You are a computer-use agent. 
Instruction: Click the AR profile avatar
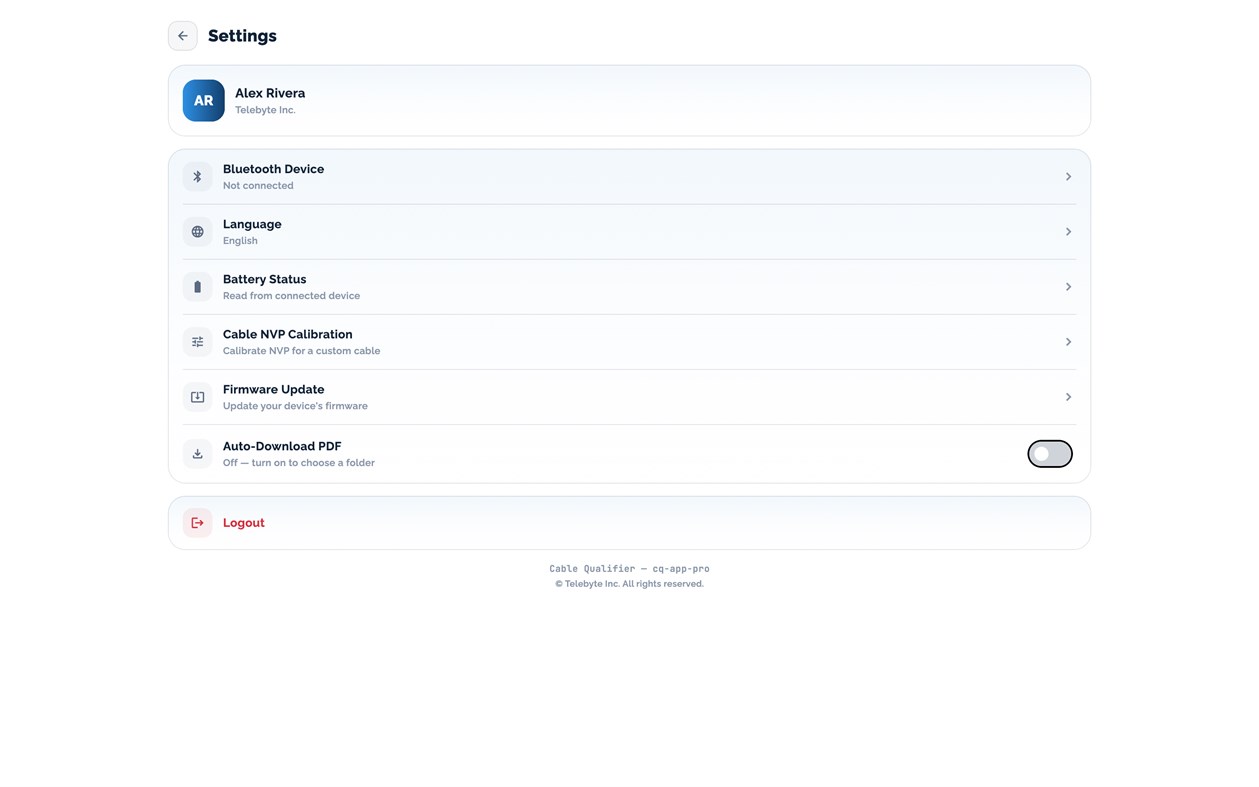[204, 101]
